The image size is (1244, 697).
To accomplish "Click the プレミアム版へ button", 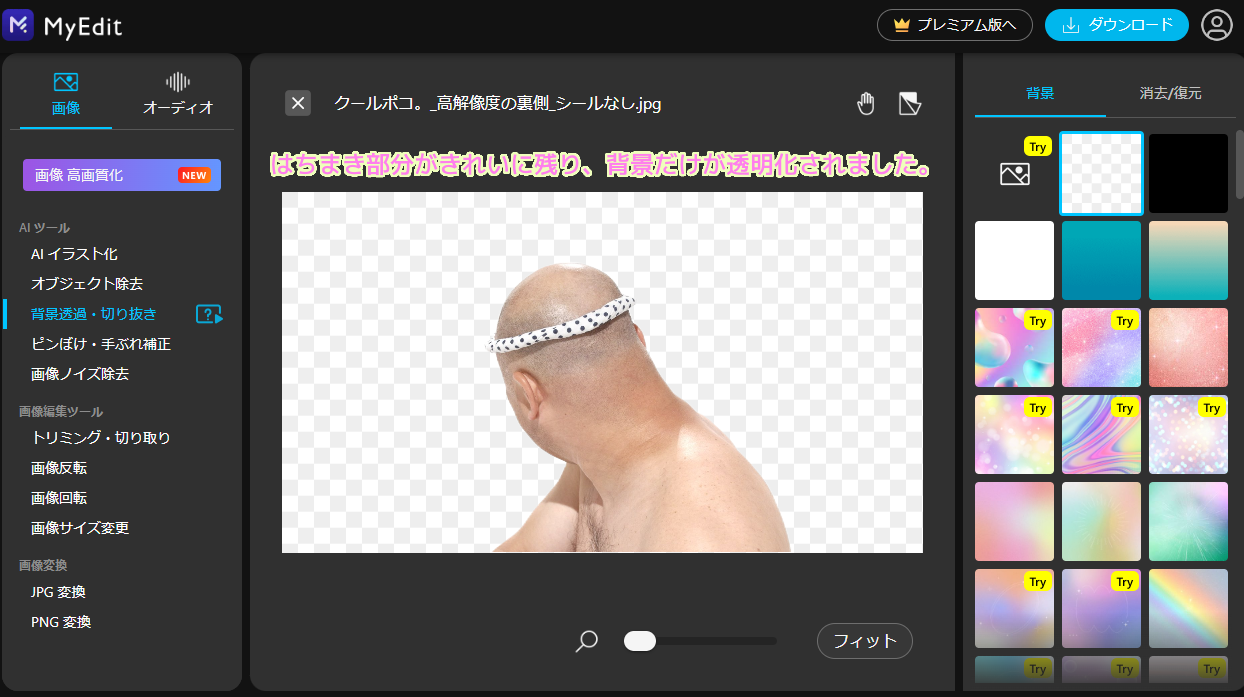I will click(954, 25).
